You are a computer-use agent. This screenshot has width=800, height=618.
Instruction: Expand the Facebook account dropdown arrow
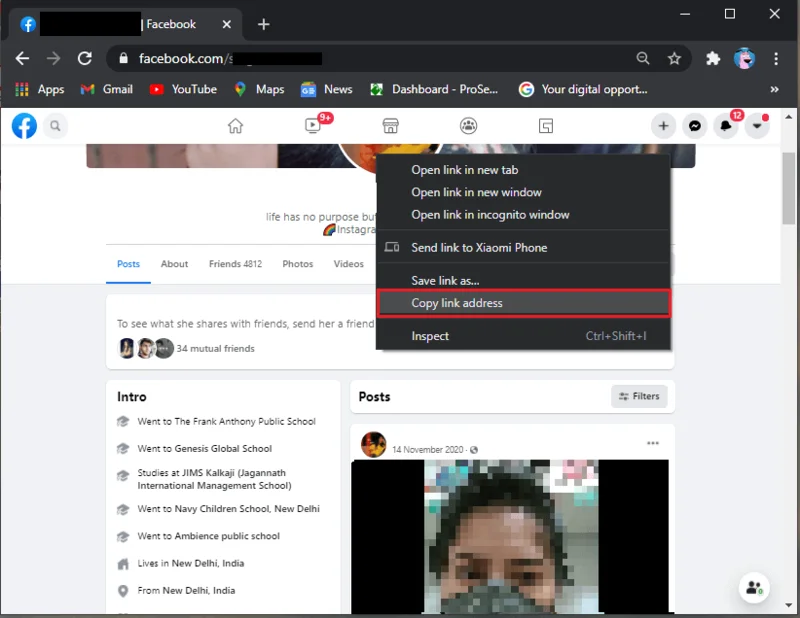(758, 126)
